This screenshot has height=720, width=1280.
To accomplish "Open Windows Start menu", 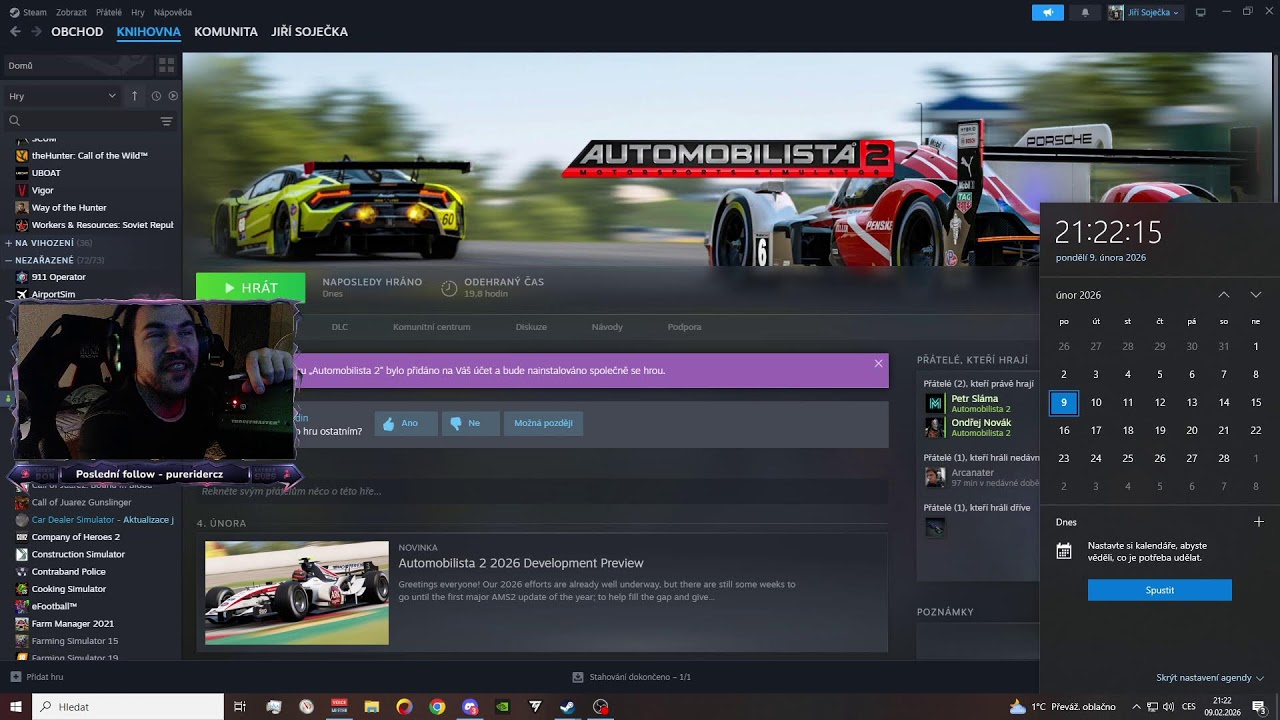I will 16,706.
